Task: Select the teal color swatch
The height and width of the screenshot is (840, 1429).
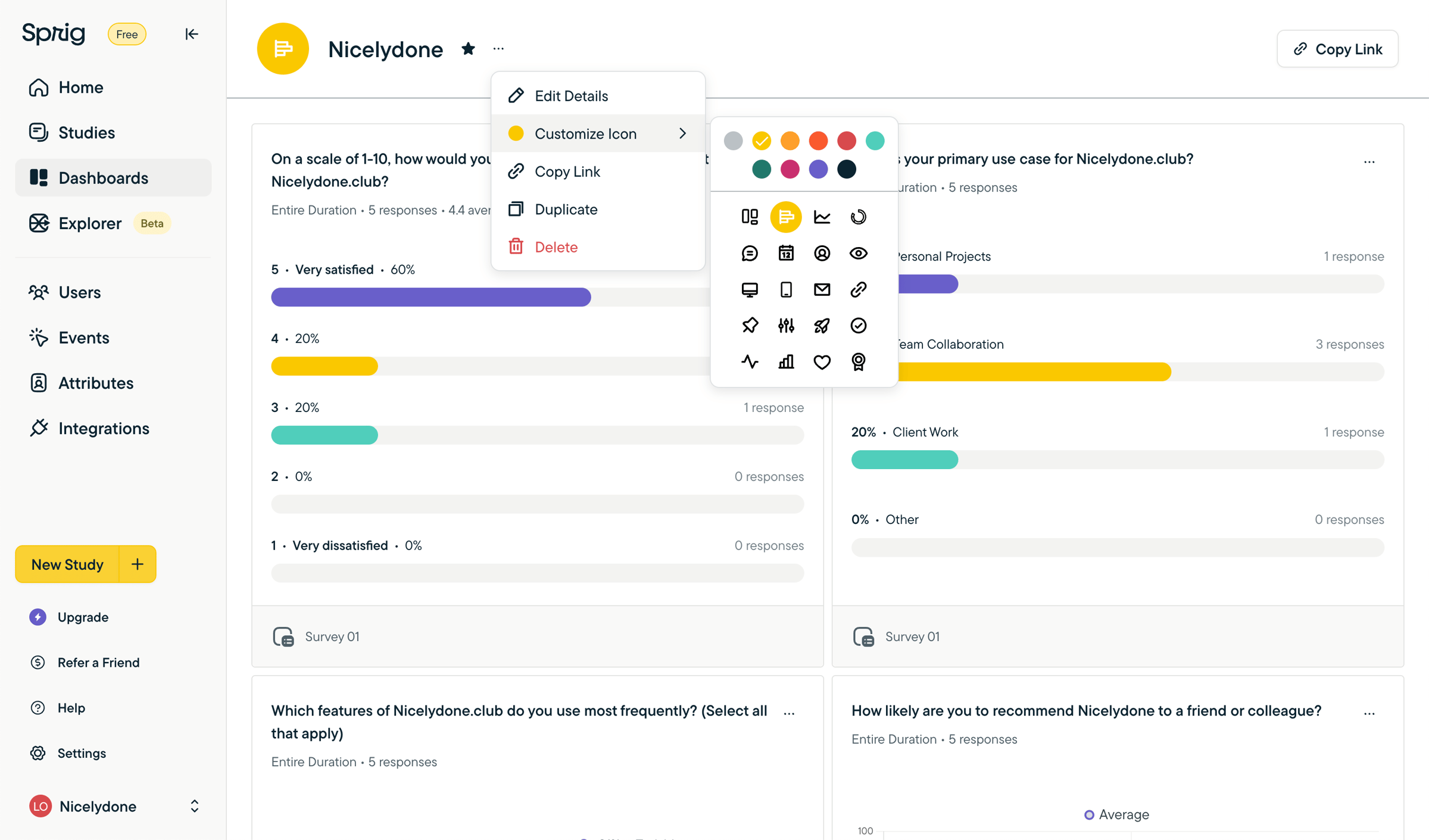Action: coord(875,140)
